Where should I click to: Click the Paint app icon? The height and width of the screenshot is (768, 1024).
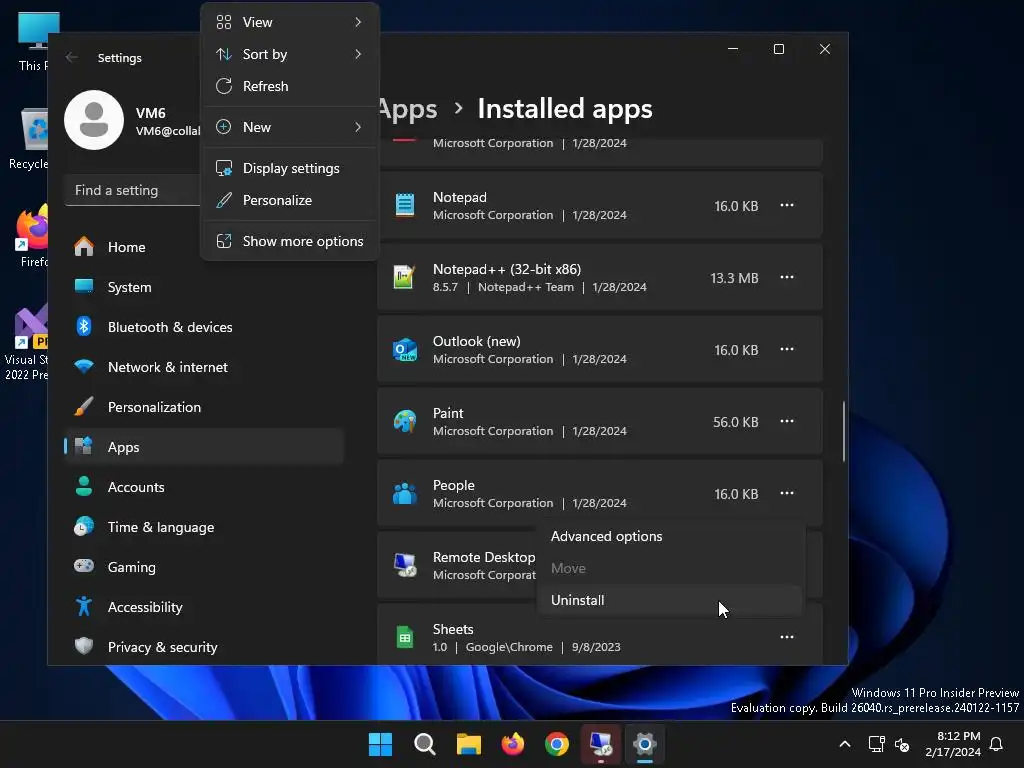(405, 421)
